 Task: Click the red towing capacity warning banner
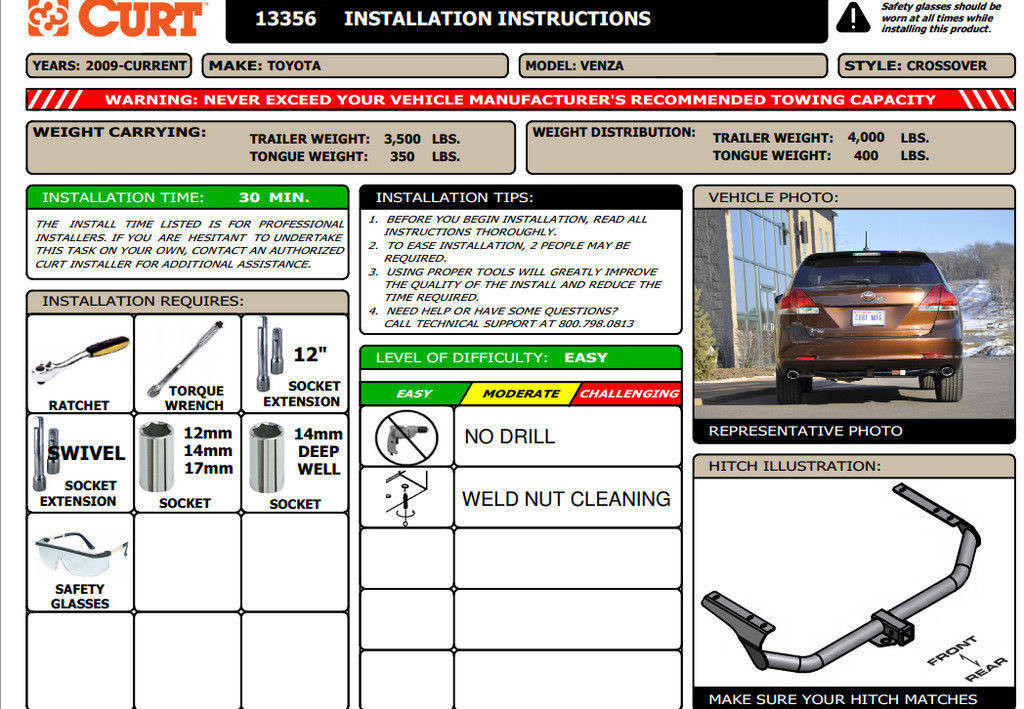point(520,100)
